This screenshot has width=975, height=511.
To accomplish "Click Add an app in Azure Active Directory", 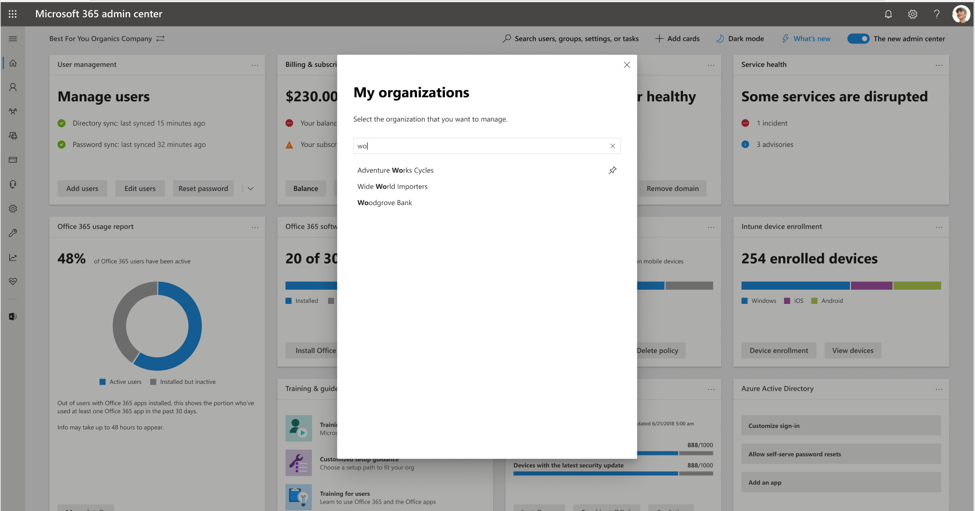I will tap(841, 482).
